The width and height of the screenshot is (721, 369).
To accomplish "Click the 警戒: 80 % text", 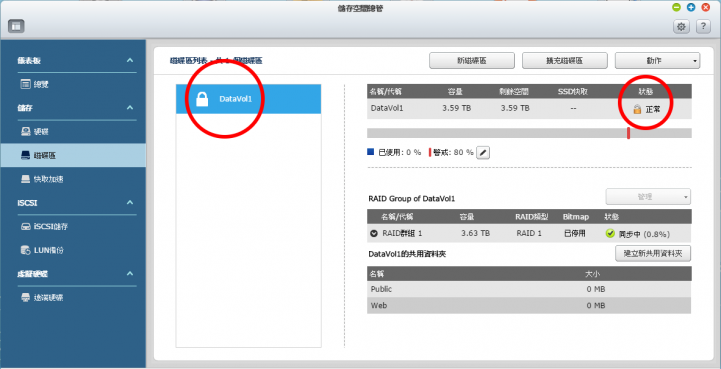I will [x=453, y=152].
